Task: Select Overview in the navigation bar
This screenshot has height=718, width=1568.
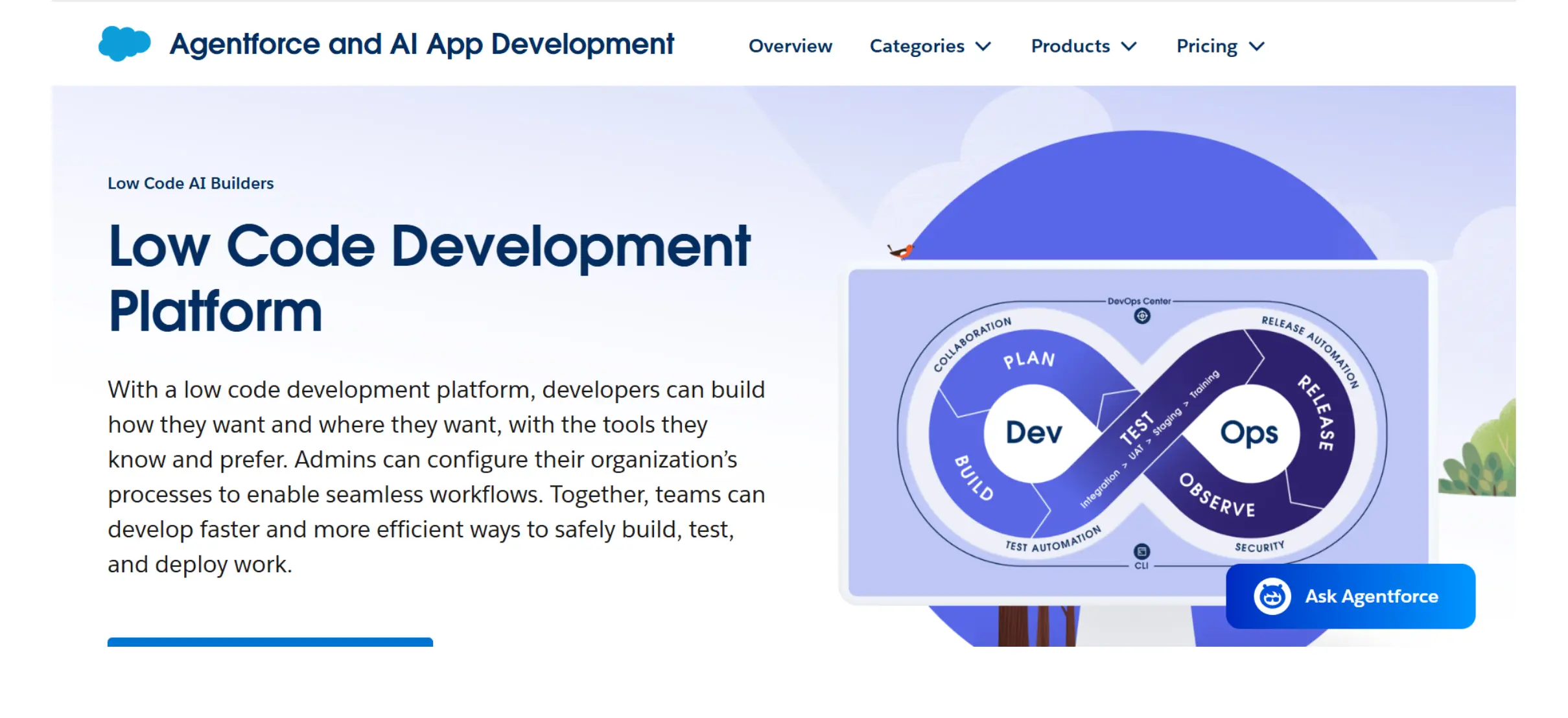Action: tap(790, 46)
